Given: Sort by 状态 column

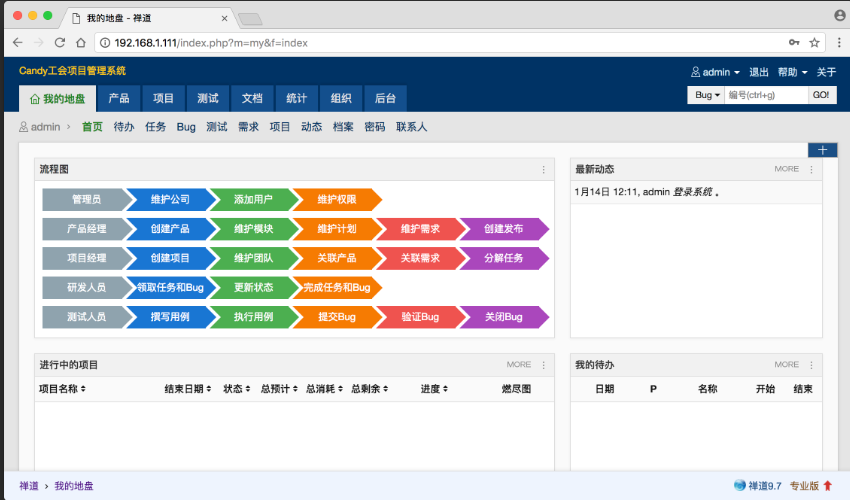Looking at the screenshot, I should click(x=237, y=389).
